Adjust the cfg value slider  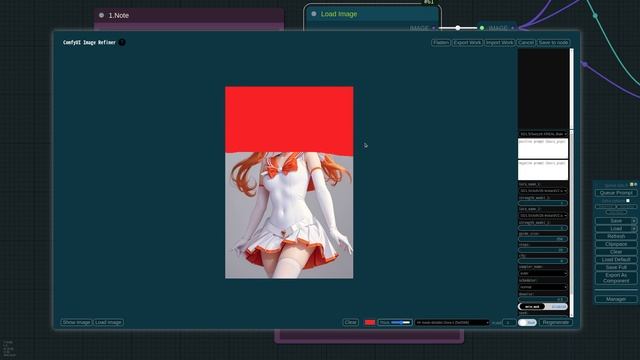point(543,261)
